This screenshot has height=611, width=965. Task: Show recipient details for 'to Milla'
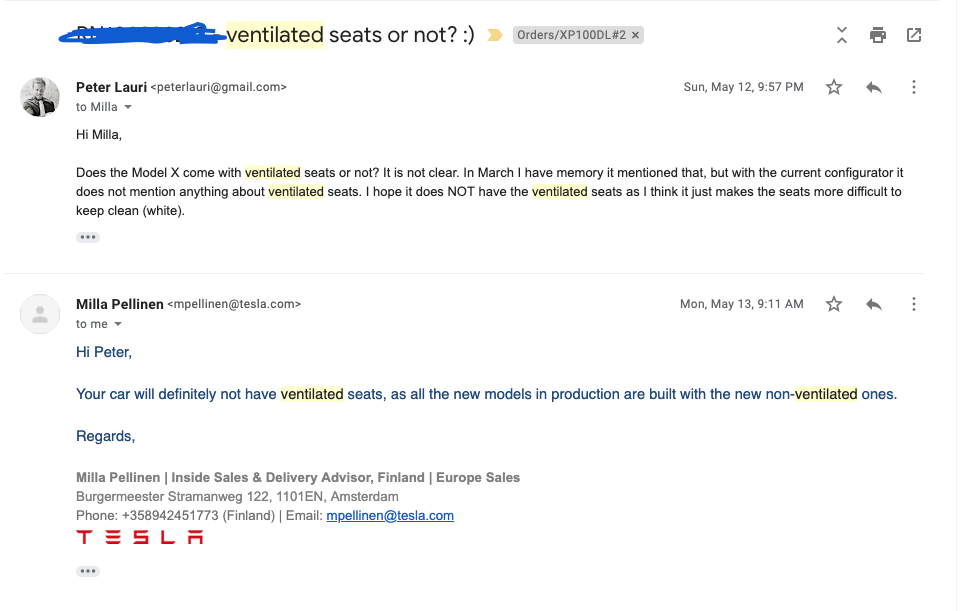(128, 107)
